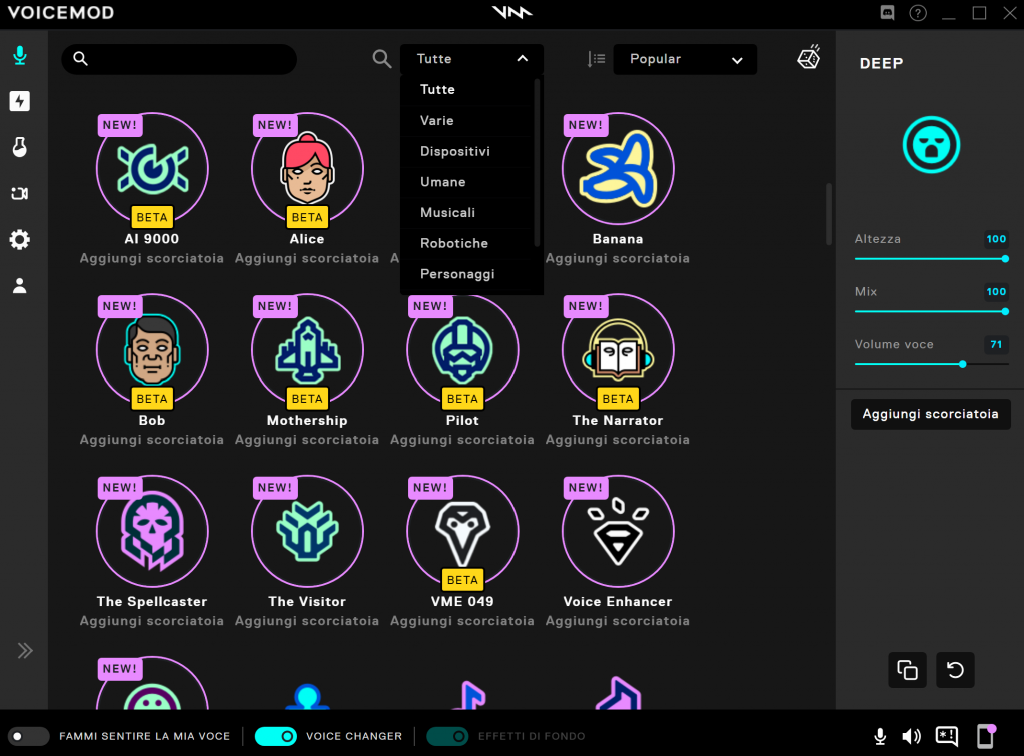
Task: Toggle Effetti di fondo switch
Action: [447, 736]
